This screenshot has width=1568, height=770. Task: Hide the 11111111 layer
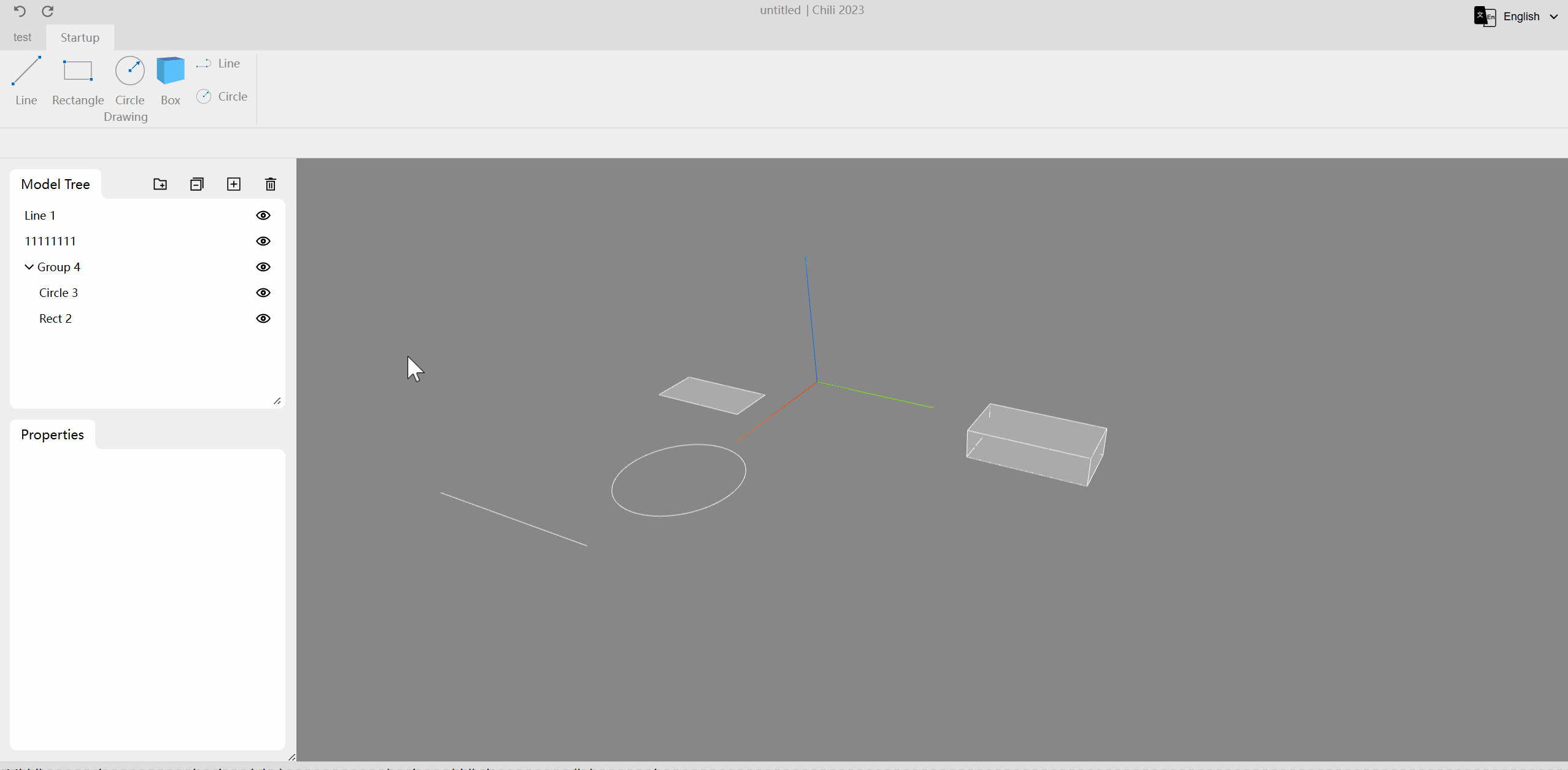(263, 240)
